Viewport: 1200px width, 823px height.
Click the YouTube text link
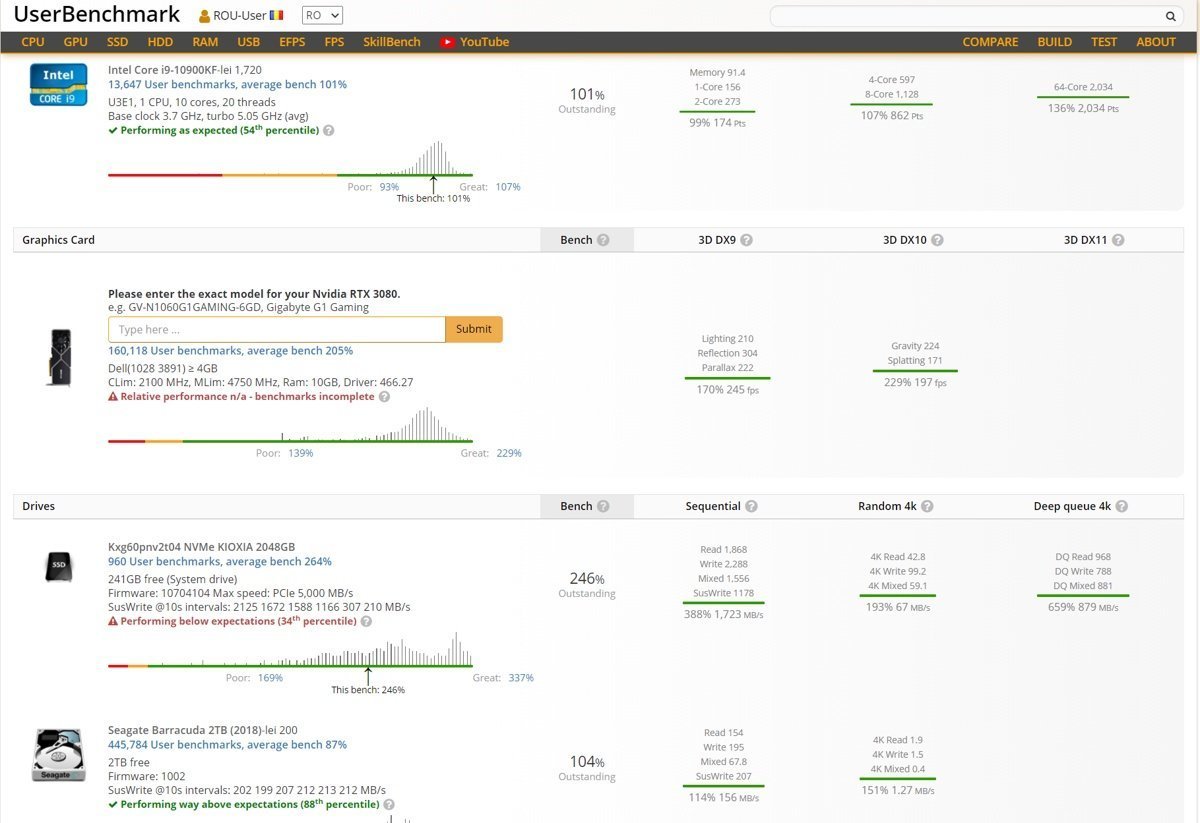485,42
